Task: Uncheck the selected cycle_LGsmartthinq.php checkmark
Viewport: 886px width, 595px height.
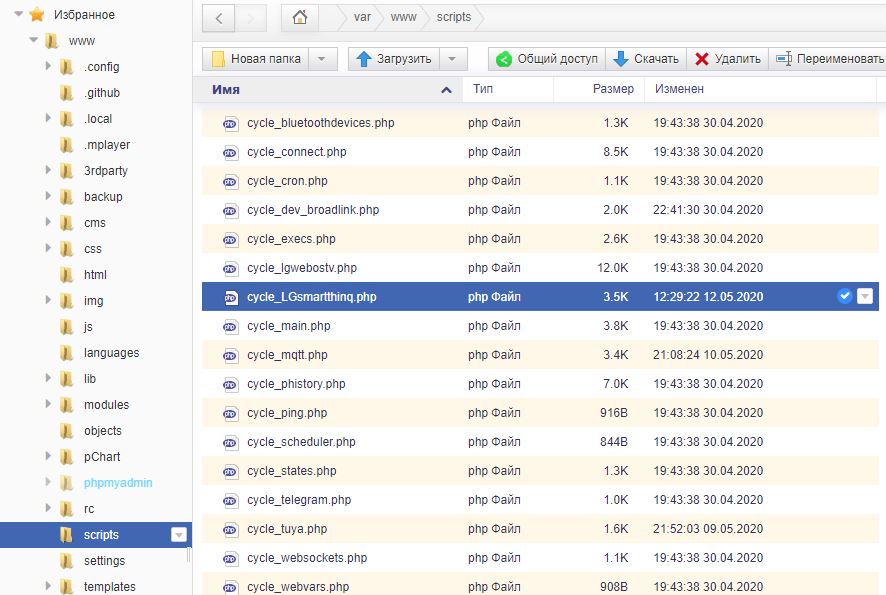Action: 845,296
